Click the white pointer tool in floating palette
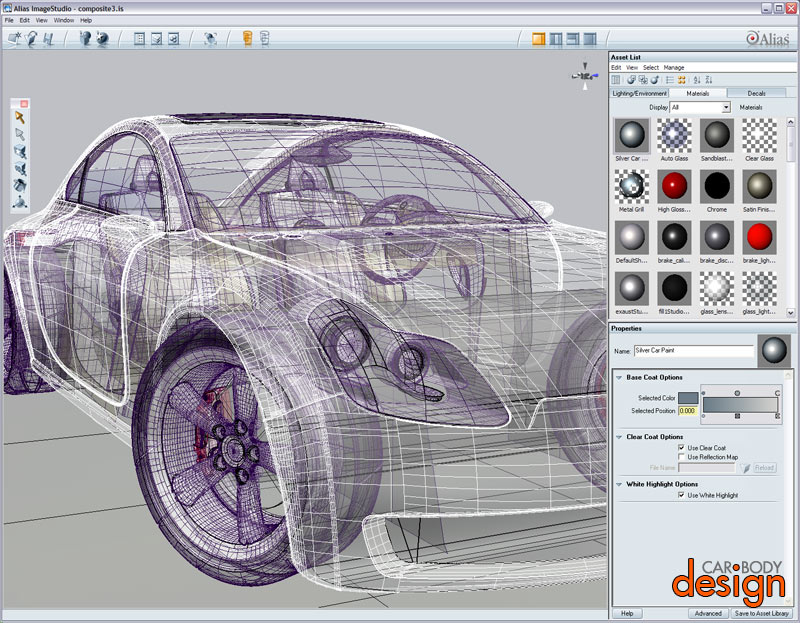Image resolution: width=800 pixels, height=623 pixels. pos(19,134)
